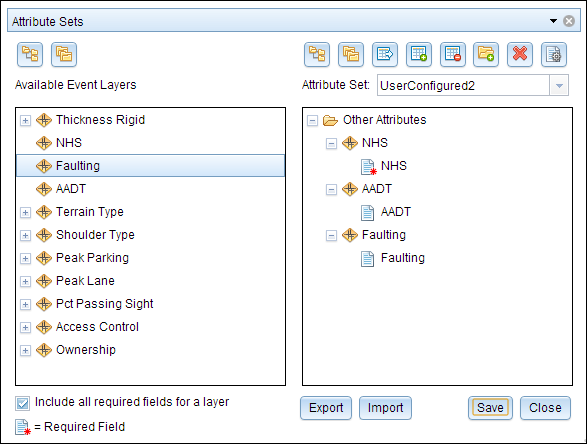Close the Attribute Sets panel via X
This screenshot has width=587, height=444.
(569, 21)
